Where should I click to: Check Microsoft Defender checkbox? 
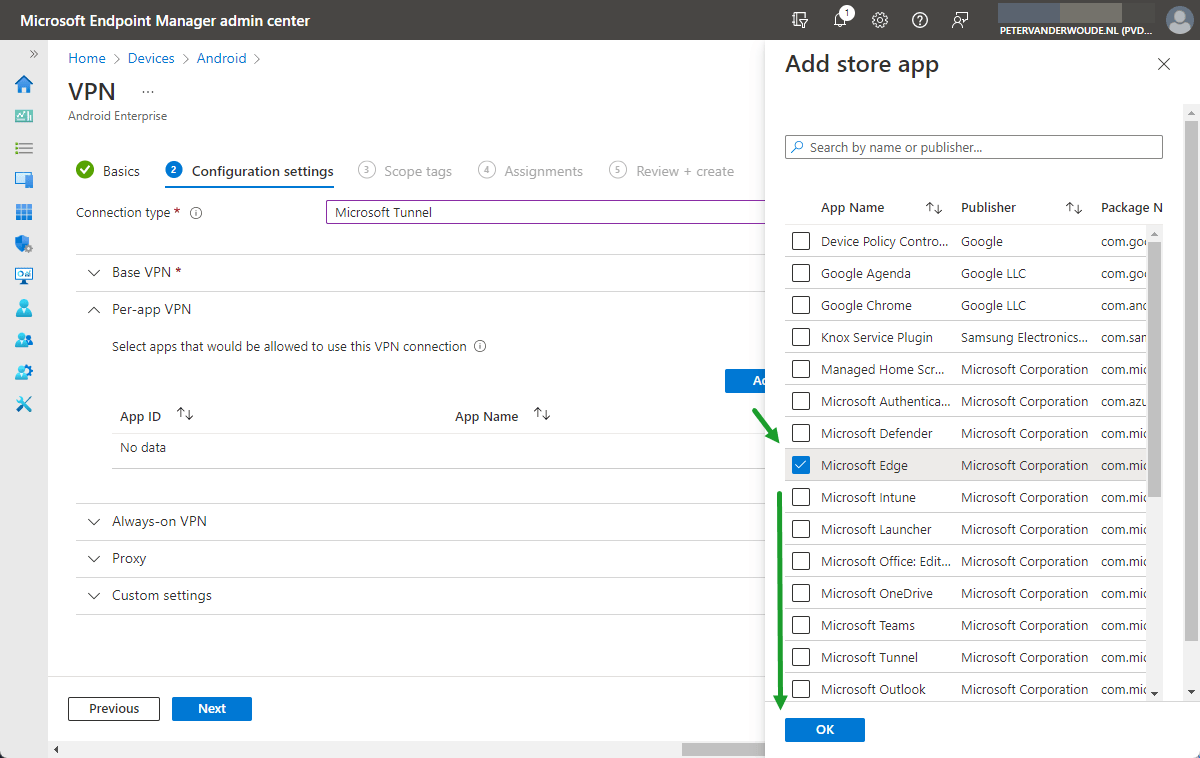(801, 433)
